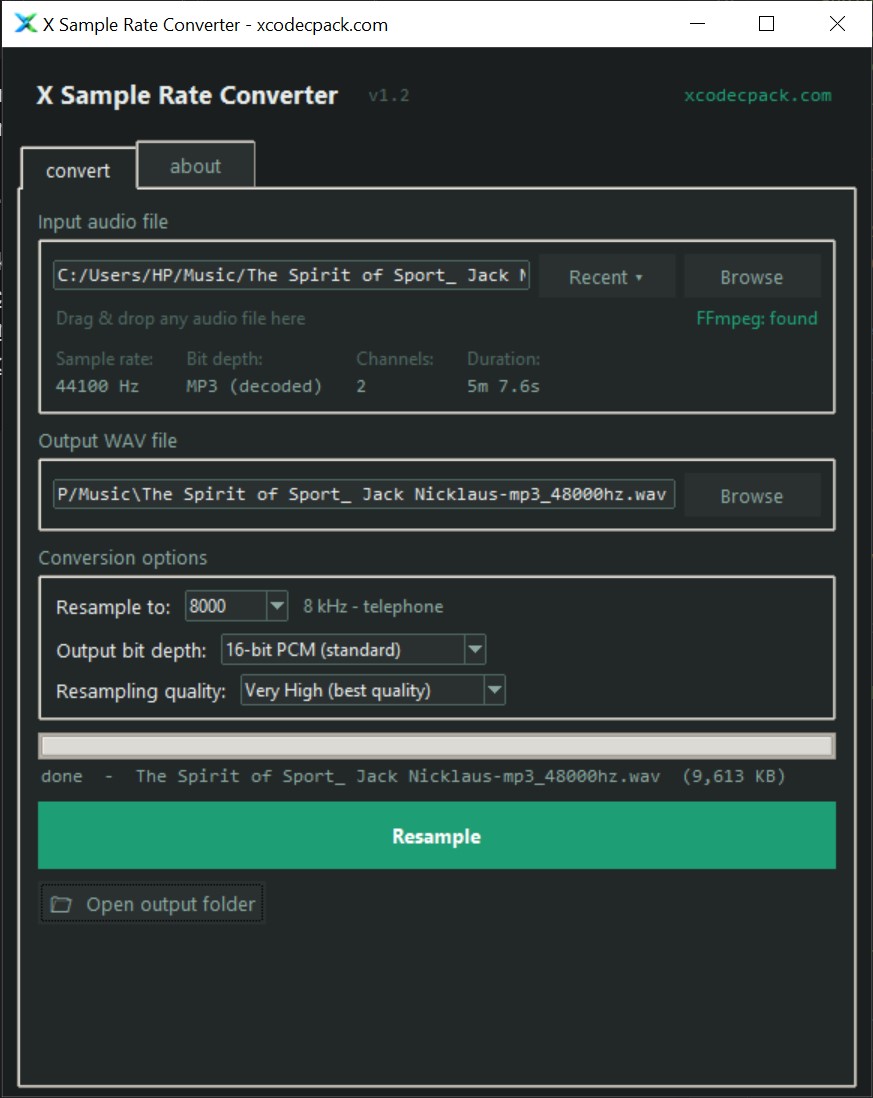Image resolution: width=873 pixels, height=1098 pixels.
Task: Open the Resampling quality dropdown
Action: [x=373, y=690]
